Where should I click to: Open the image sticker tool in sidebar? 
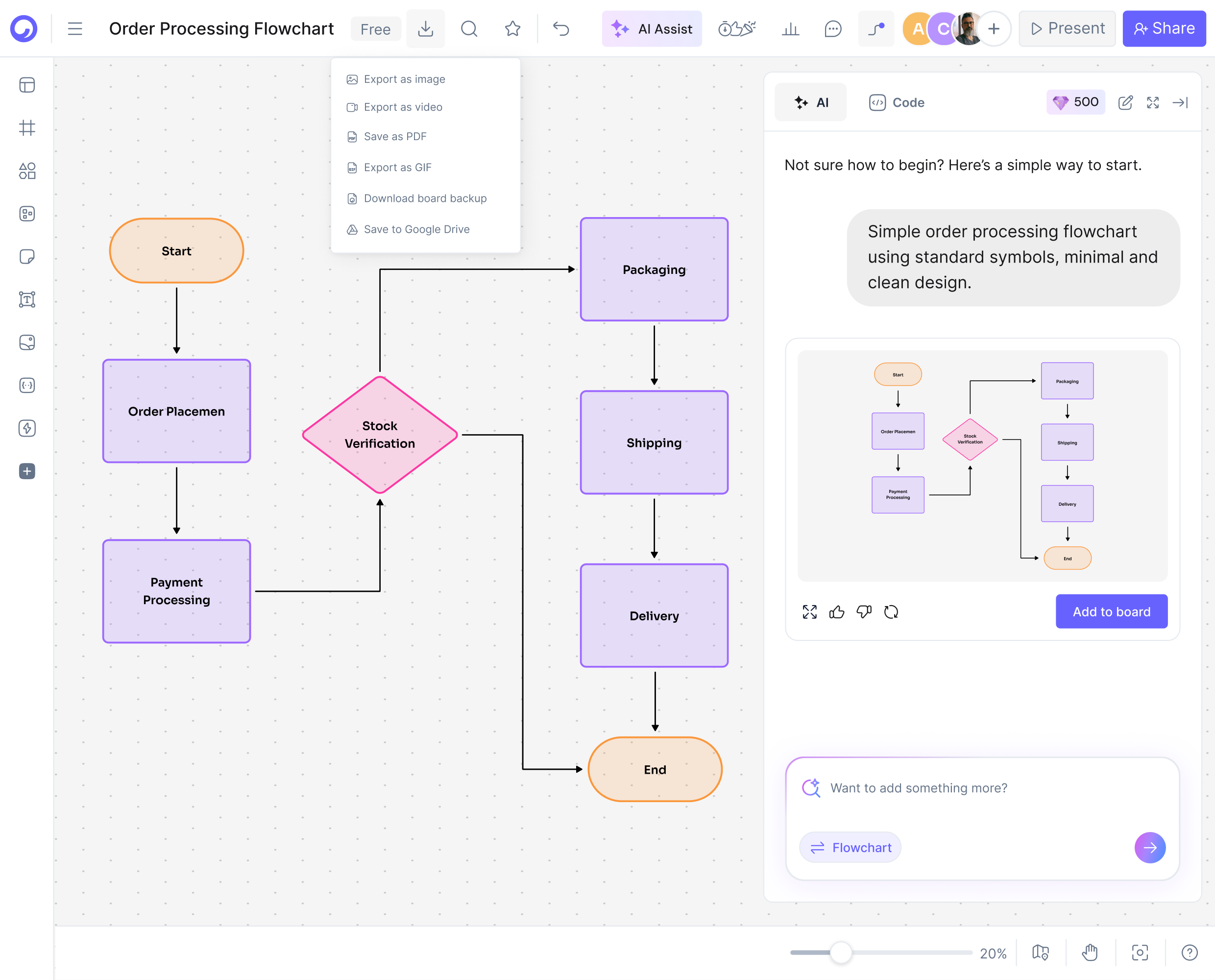click(27, 342)
